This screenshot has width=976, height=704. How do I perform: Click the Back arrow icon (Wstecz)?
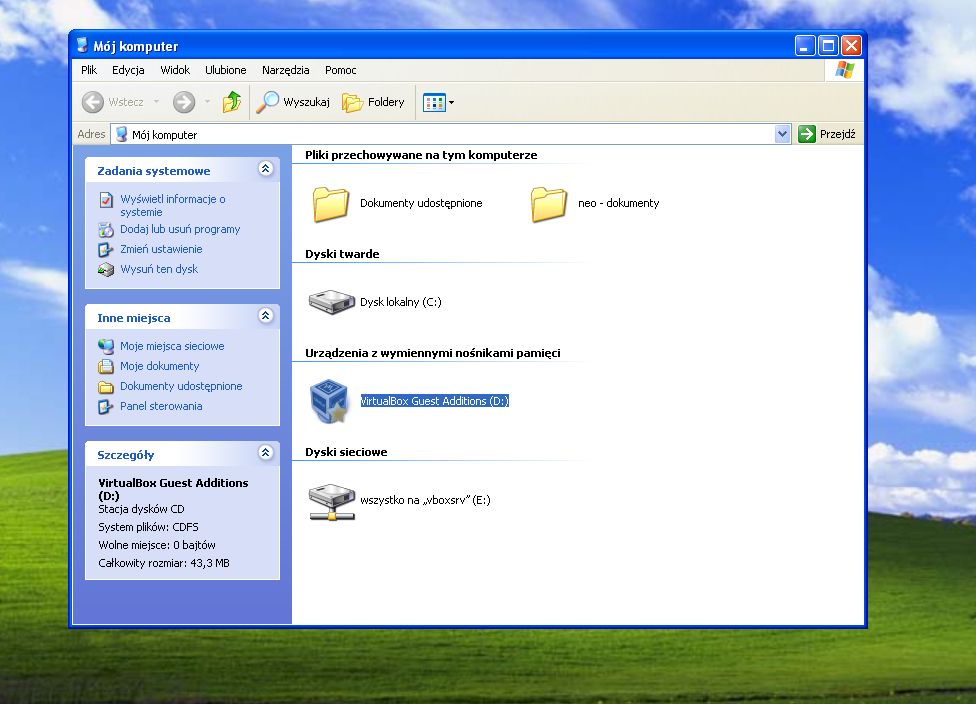(x=93, y=102)
